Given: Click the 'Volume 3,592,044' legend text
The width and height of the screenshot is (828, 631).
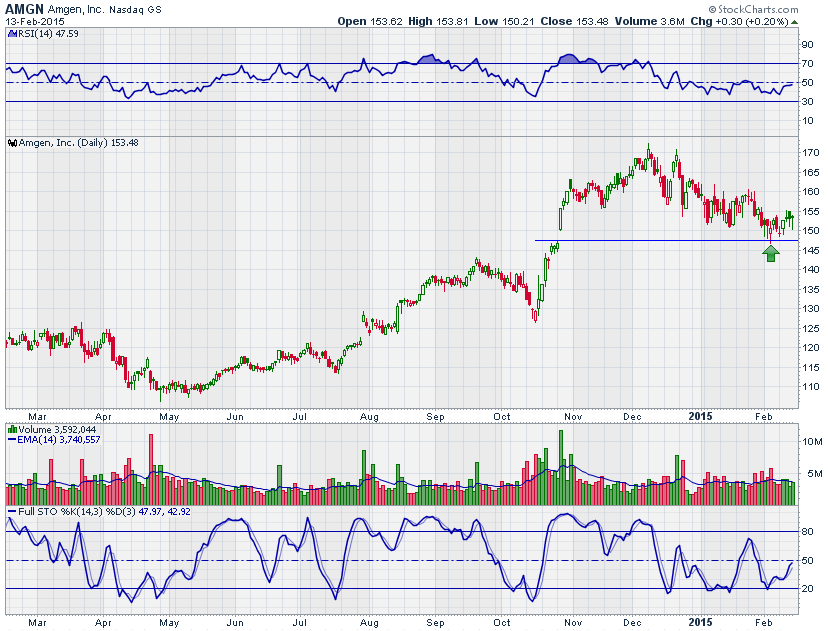Looking at the screenshot, I should click(57, 430).
